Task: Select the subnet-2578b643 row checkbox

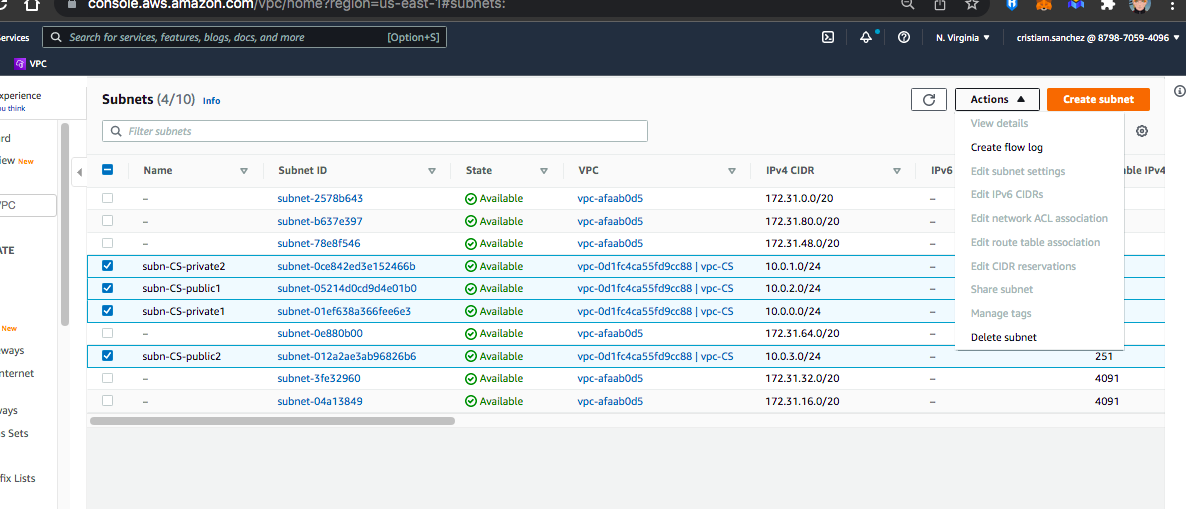Action: (108, 198)
